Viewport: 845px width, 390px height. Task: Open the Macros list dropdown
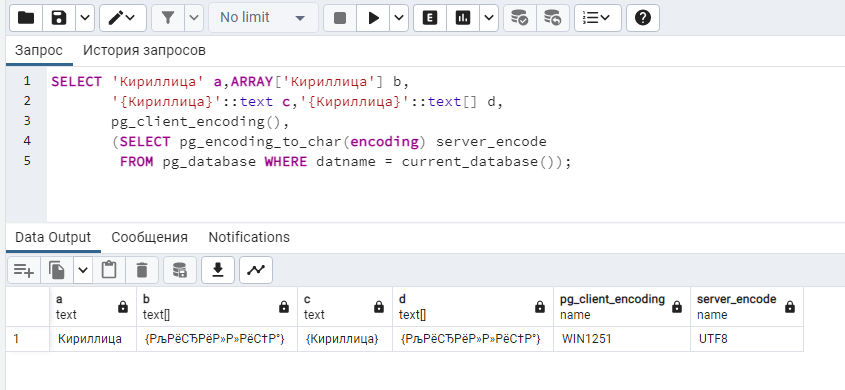(598, 18)
